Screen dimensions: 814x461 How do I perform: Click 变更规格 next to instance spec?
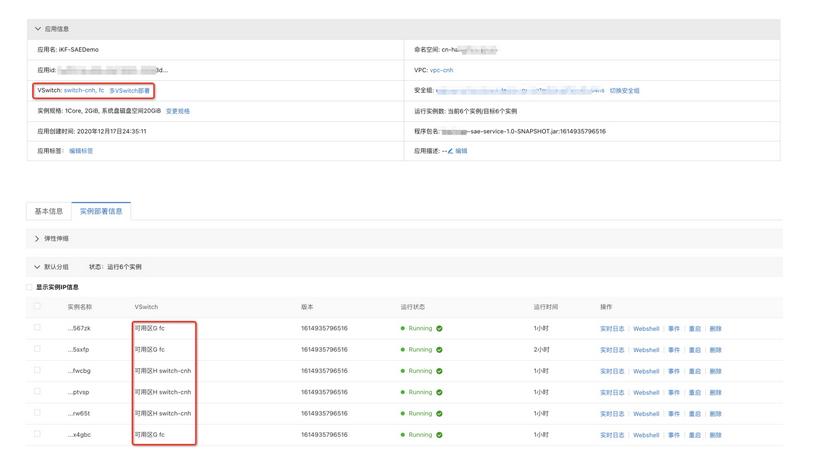pos(178,111)
